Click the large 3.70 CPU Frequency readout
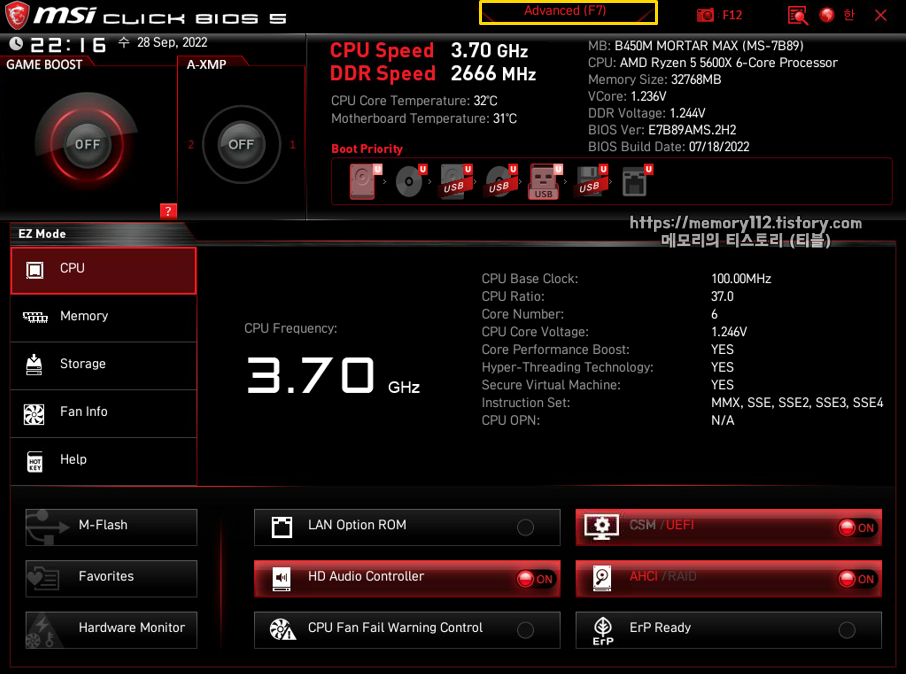 (311, 375)
